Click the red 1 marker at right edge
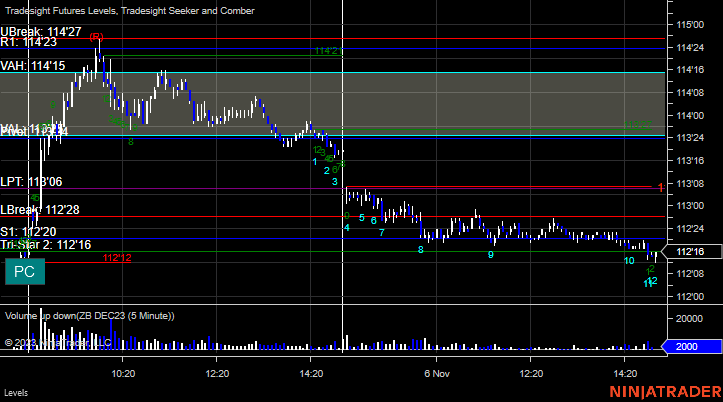Viewport: 723px width, 402px height. click(x=660, y=188)
